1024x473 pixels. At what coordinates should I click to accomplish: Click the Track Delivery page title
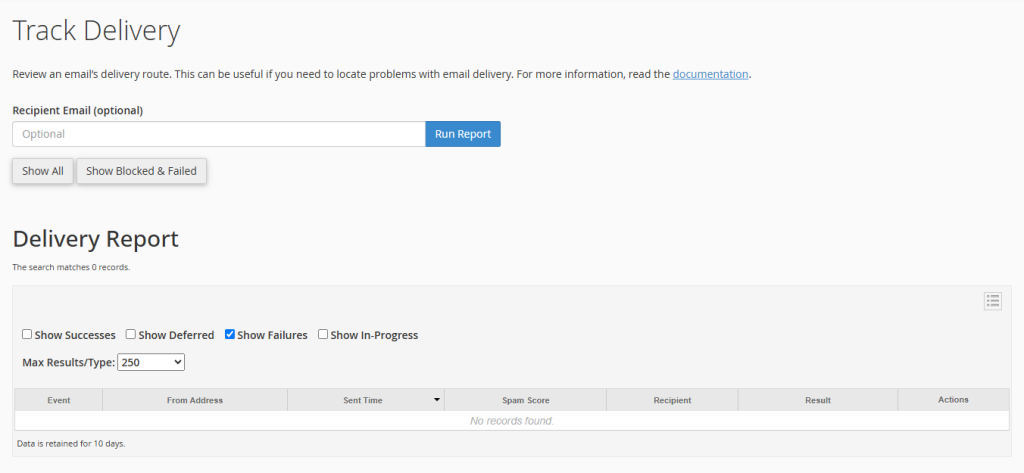click(x=96, y=31)
